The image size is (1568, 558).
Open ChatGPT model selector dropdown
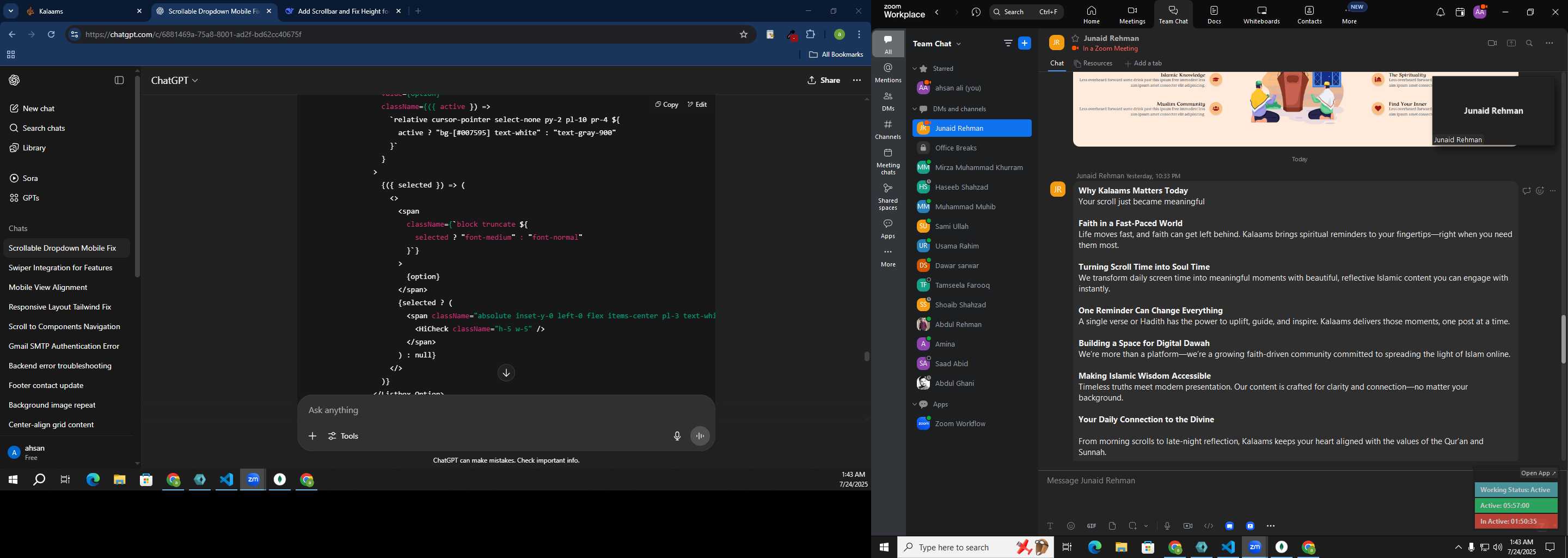[x=175, y=81]
